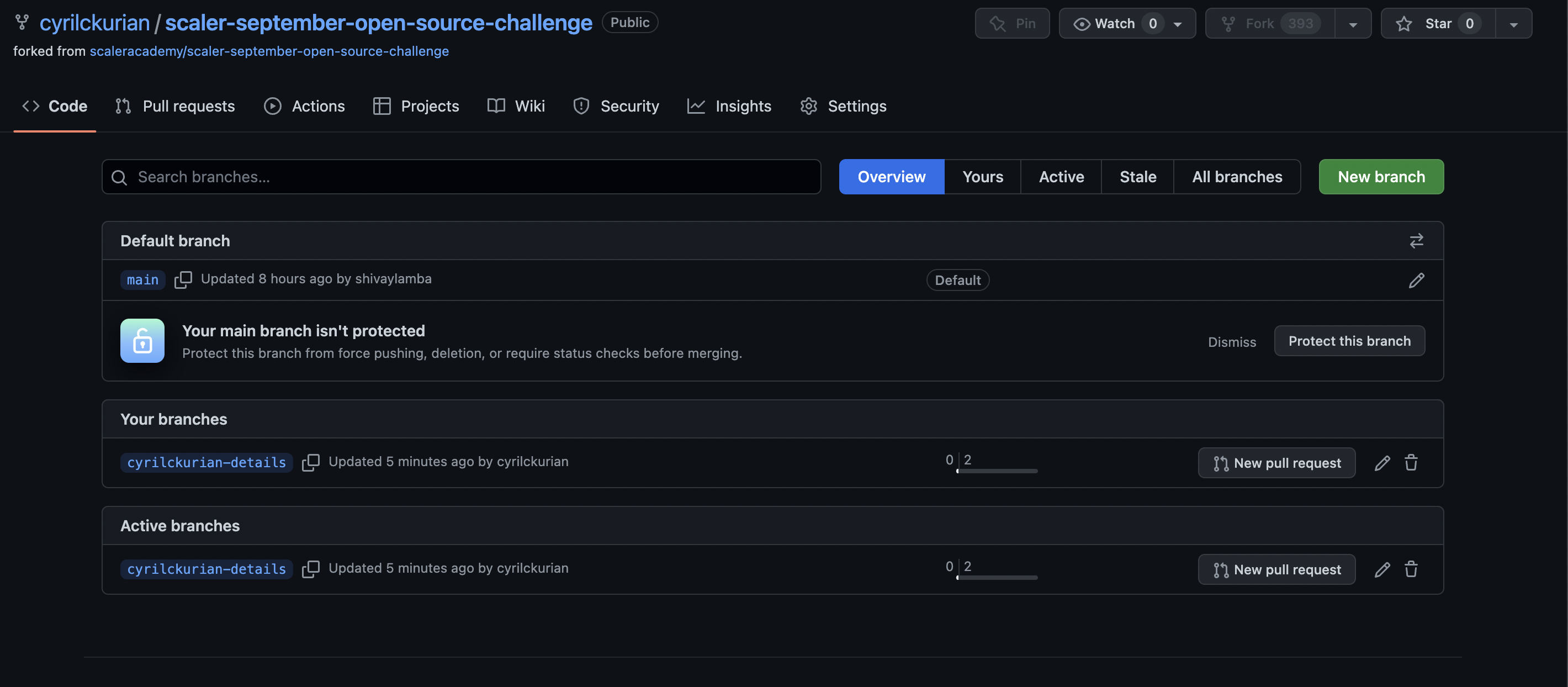Expand the Fork dropdown menu
The height and width of the screenshot is (687, 1568).
tap(1353, 23)
